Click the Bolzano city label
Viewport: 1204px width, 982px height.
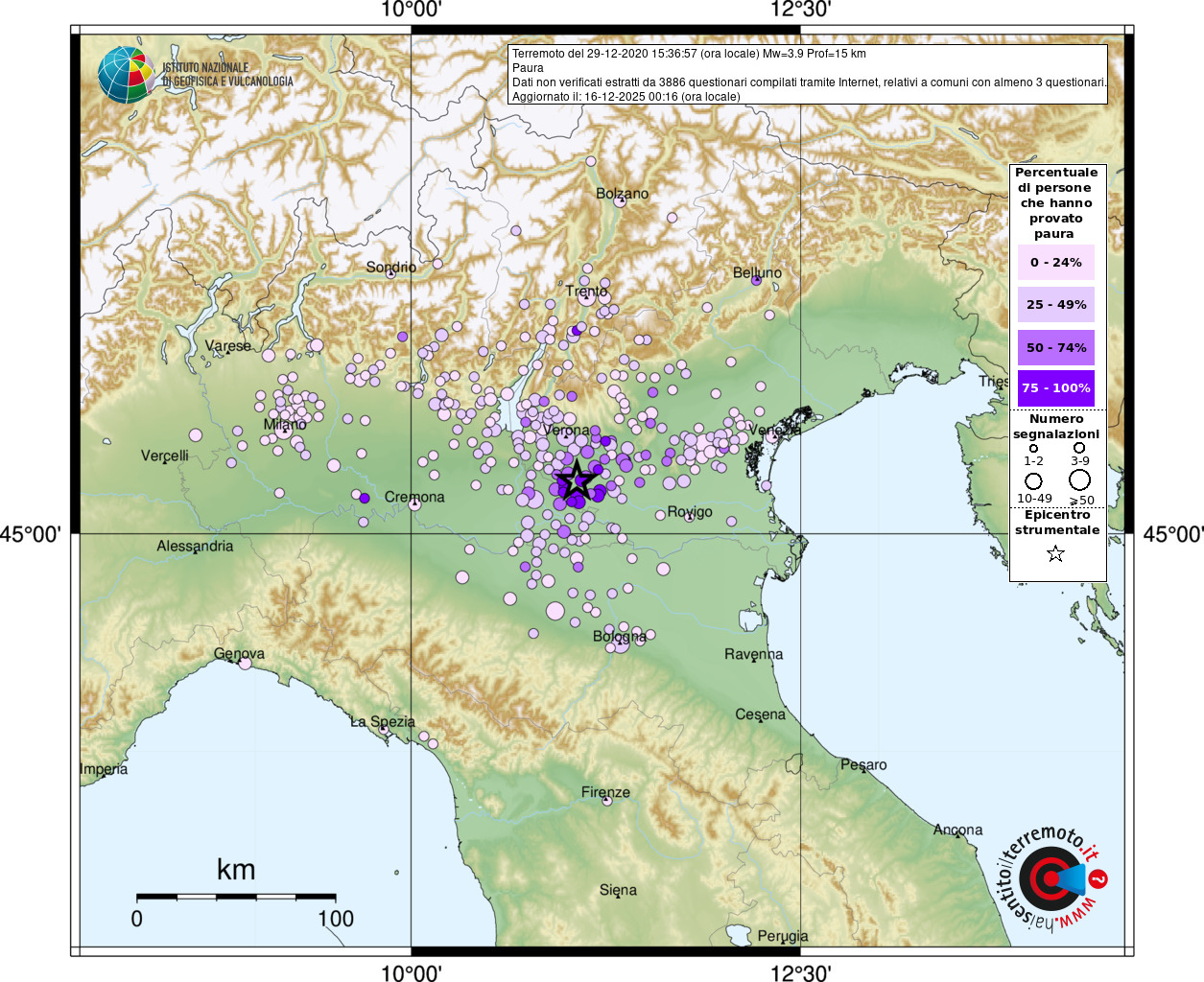pyautogui.click(x=622, y=194)
